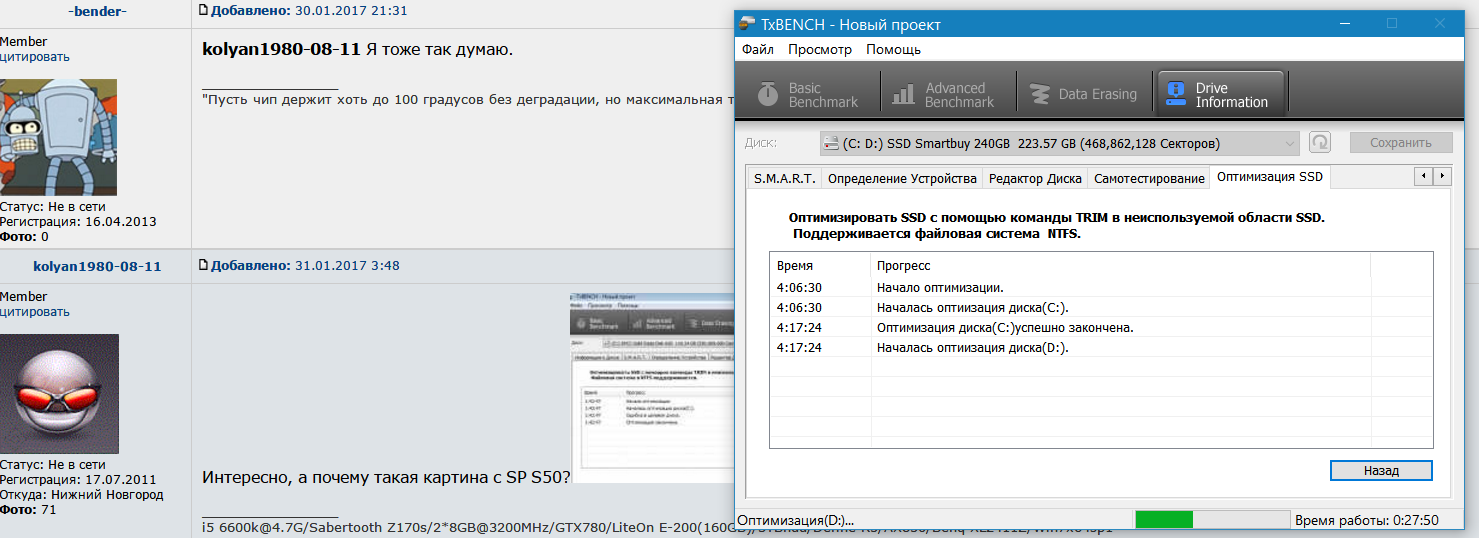1479x538 pixels.
Task: Open kolyan1980-08-11 post author link in forum
Action: [x=97, y=266]
